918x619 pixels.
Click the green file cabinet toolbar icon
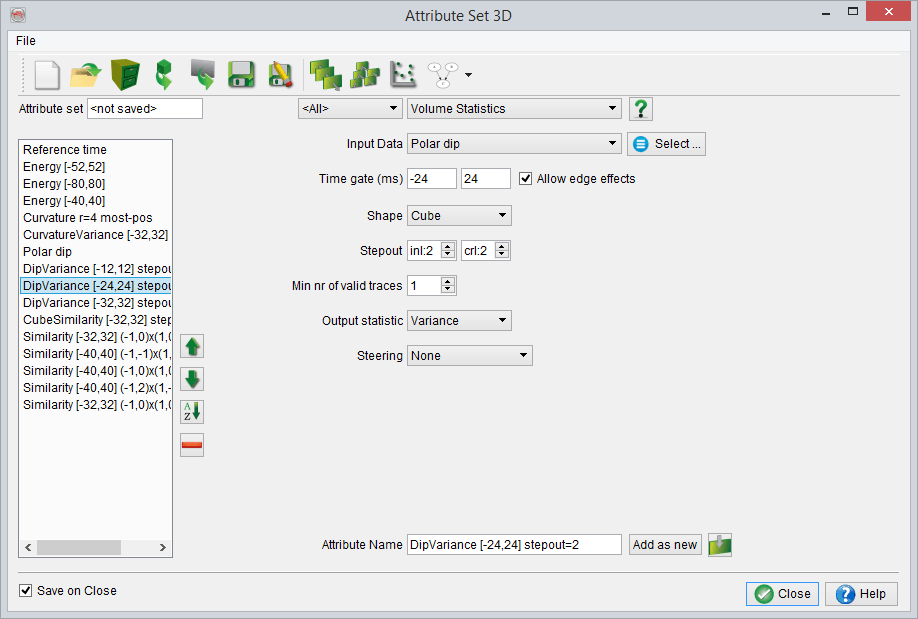tap(125, 75)
